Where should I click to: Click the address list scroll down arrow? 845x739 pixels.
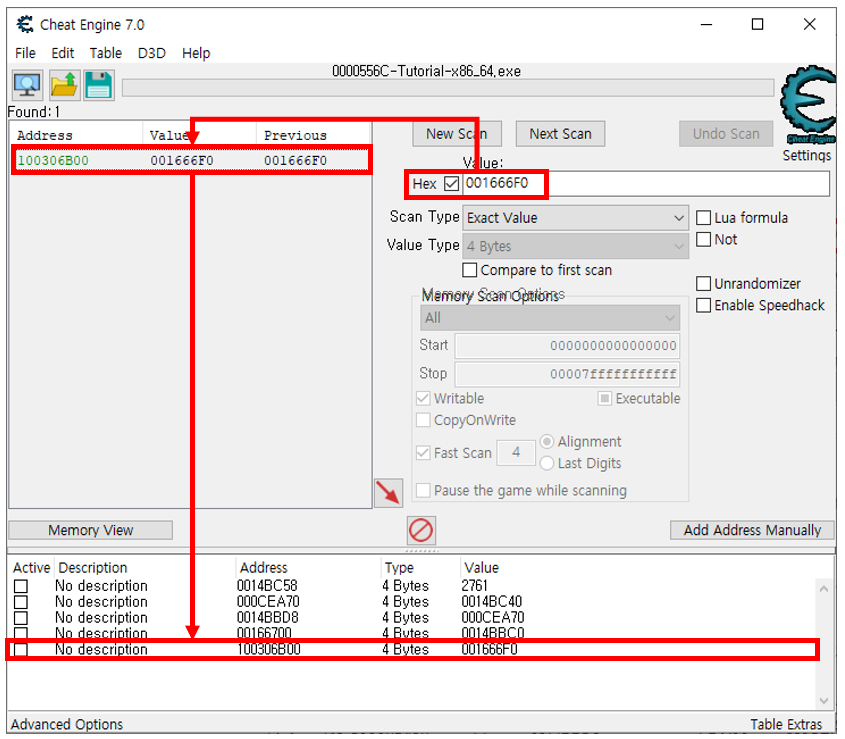pyautogui.click(x=823, y=700)
